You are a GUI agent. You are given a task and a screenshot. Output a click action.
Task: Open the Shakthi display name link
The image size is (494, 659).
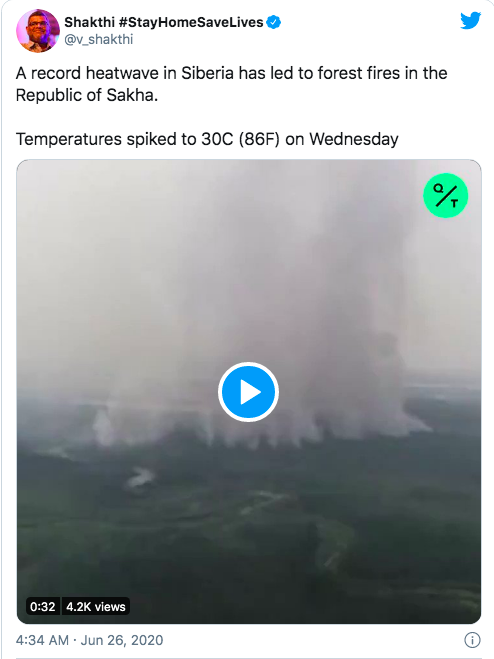tap(89, 22)
